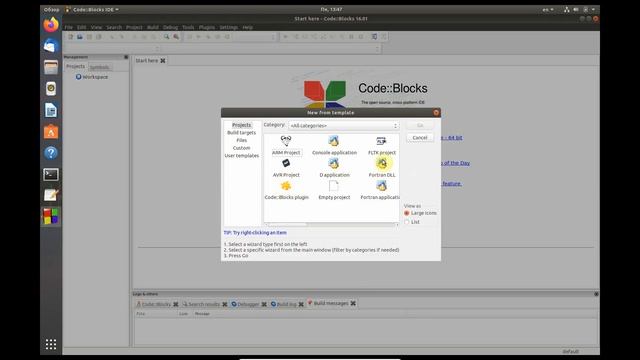This screenshot has height=360, width=640.
Task: Click the Replace toolbar icon
Action: click(x=176, y=37)
